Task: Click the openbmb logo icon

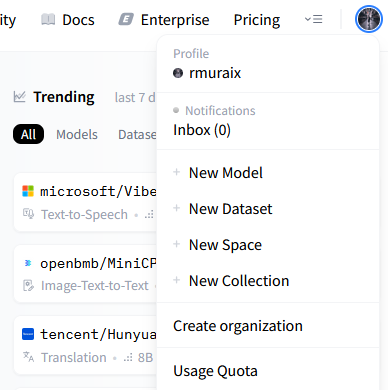Action: 28,263
